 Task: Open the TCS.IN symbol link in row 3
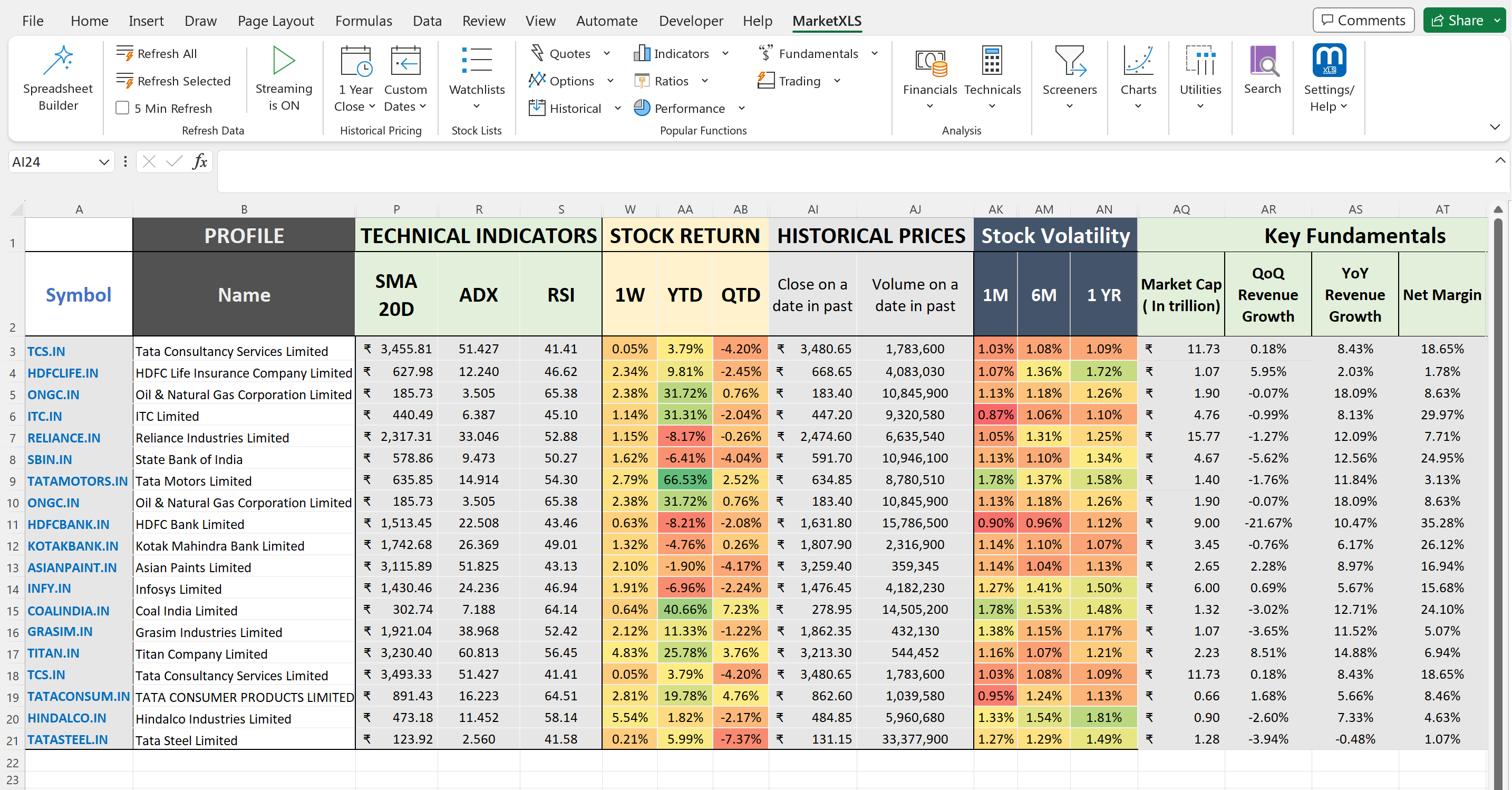click(46, 351)
